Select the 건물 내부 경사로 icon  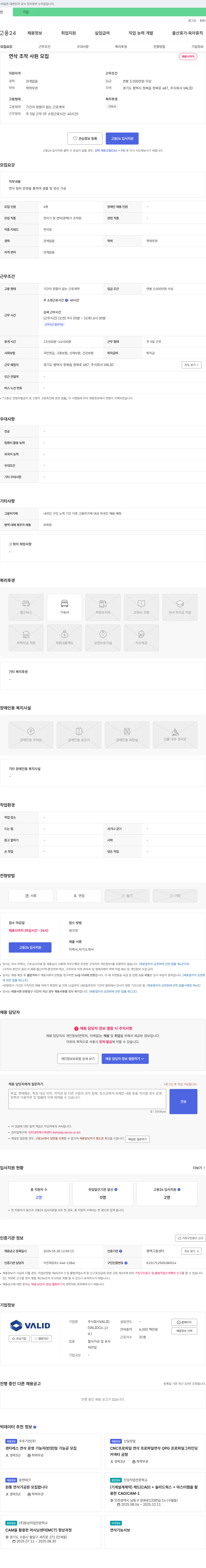pyautogui.click(x=175, y=735)
